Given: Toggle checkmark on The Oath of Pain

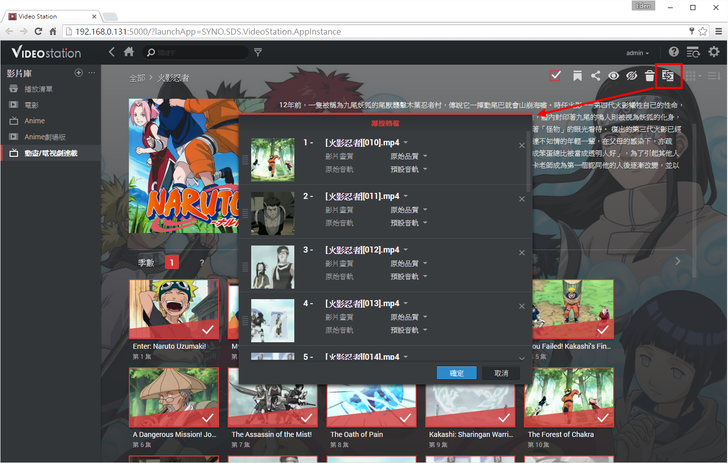Looking at the screenshot, I should (x=405, y=417).
